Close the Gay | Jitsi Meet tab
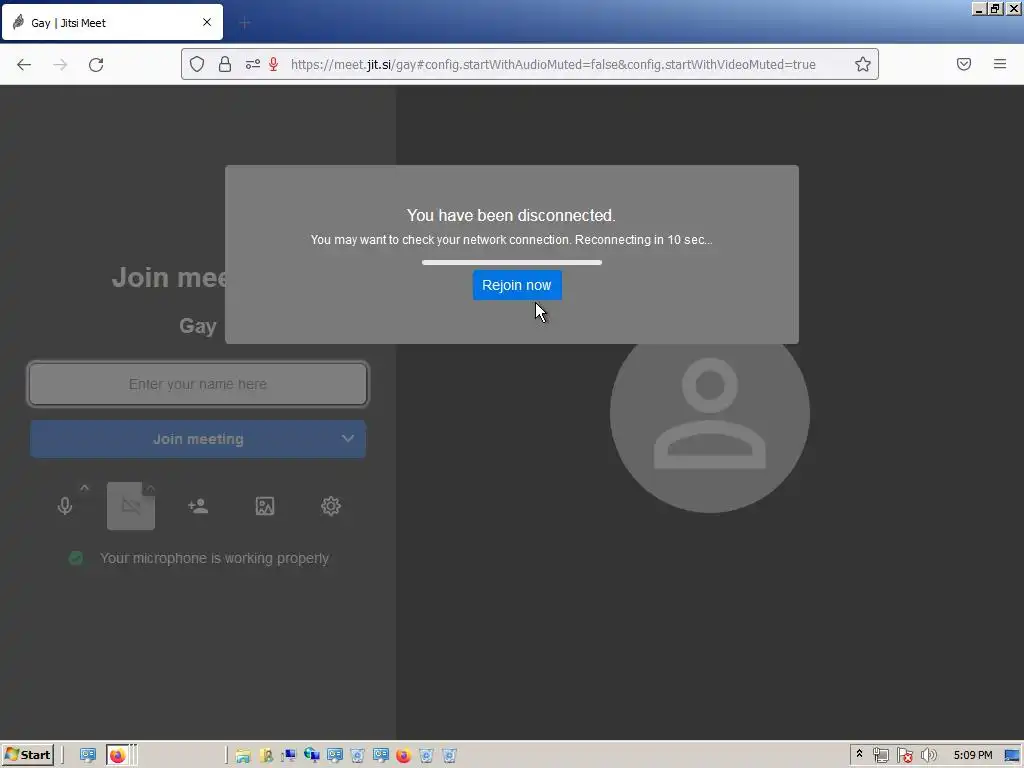Image resolution: width=1024 pixels, height=768 pixels. point(207,22)
